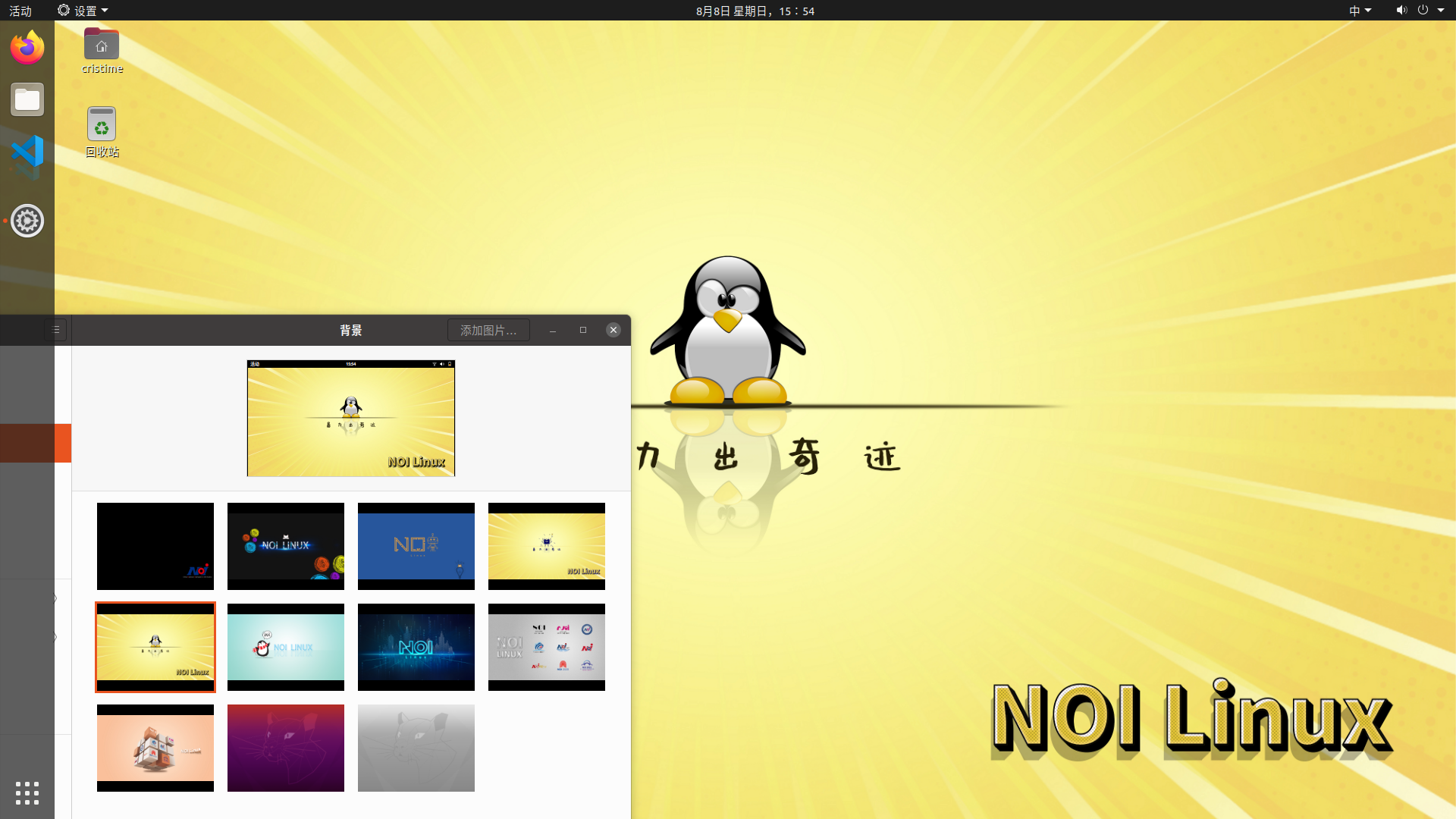Select the dark NOI LINUX colorful bubbles wallpaper

286,546
